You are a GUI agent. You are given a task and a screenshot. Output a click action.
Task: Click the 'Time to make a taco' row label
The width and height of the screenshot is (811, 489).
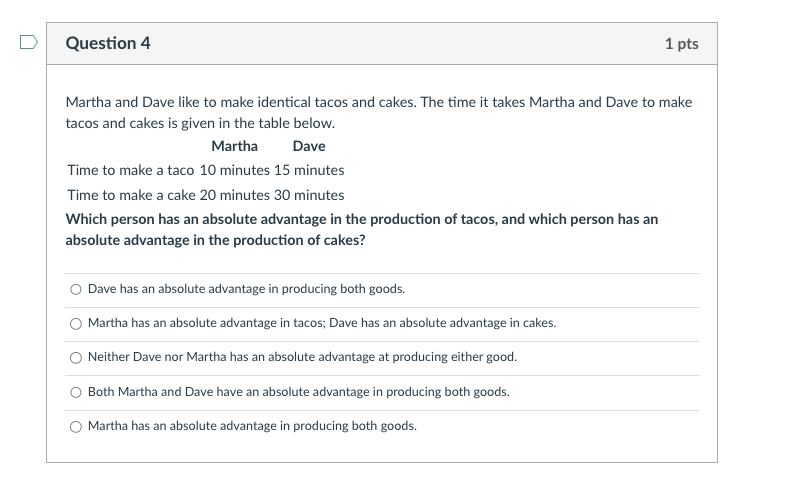131,170
